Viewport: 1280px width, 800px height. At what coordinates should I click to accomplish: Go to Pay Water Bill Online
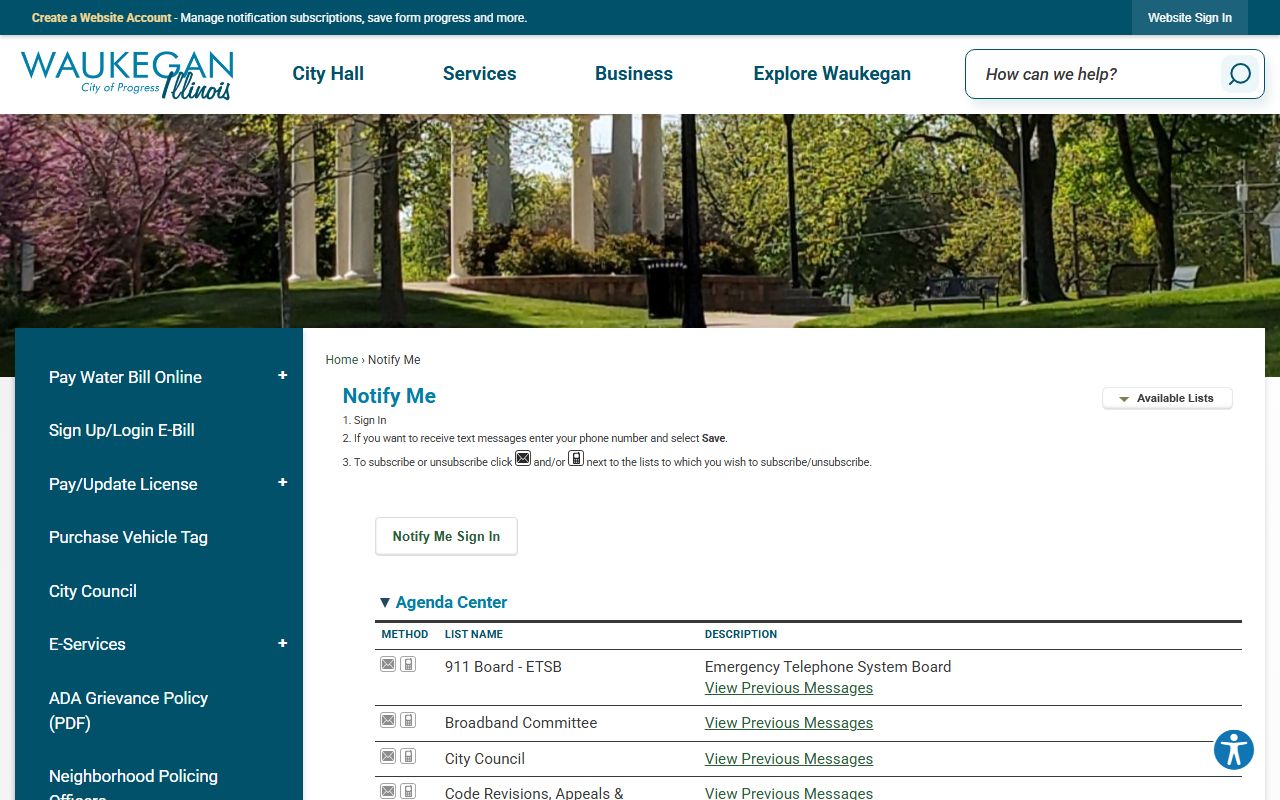click(x=125, y=377)
